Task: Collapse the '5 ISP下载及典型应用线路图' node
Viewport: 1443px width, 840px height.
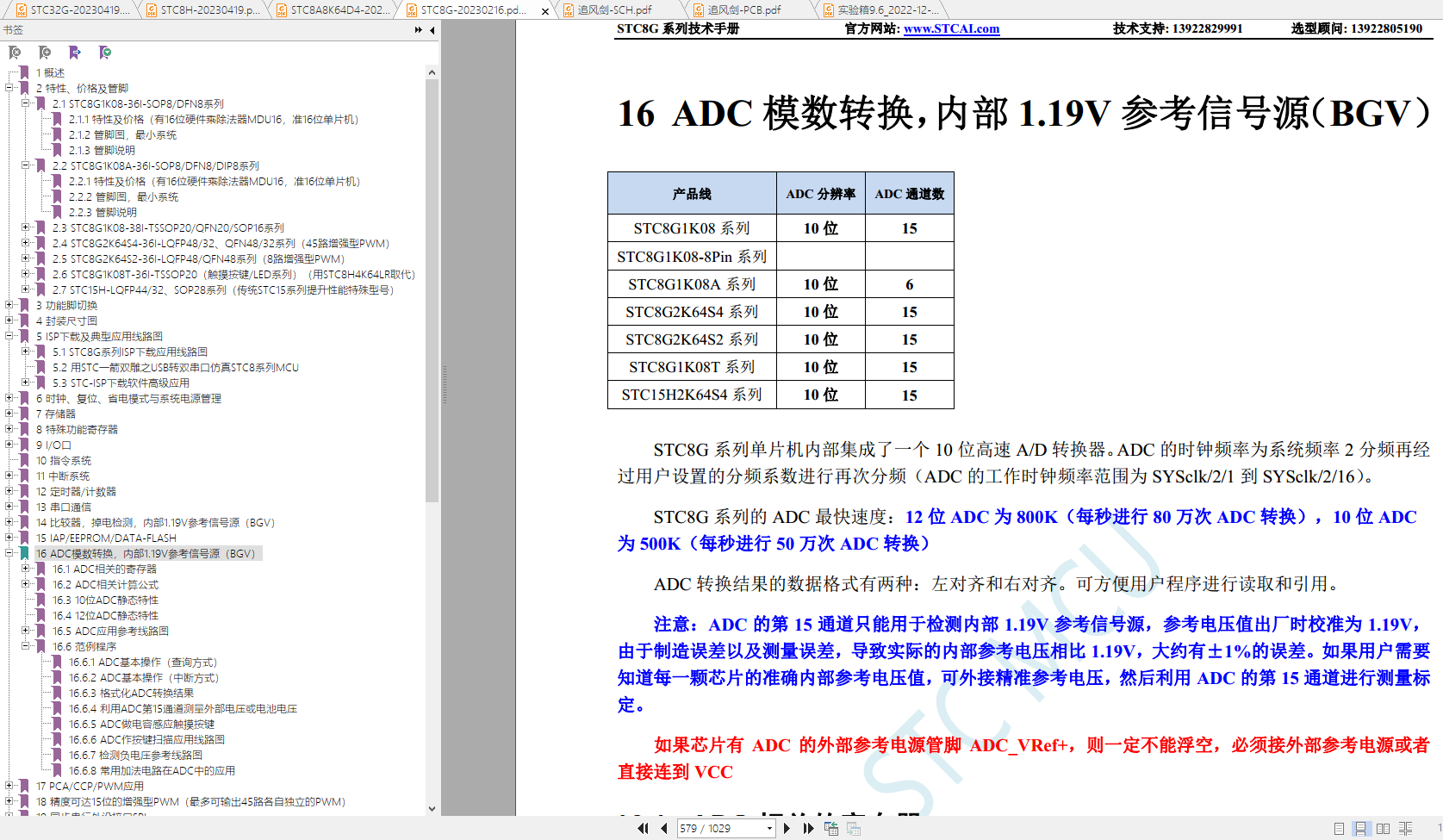Action: [9, 336]
